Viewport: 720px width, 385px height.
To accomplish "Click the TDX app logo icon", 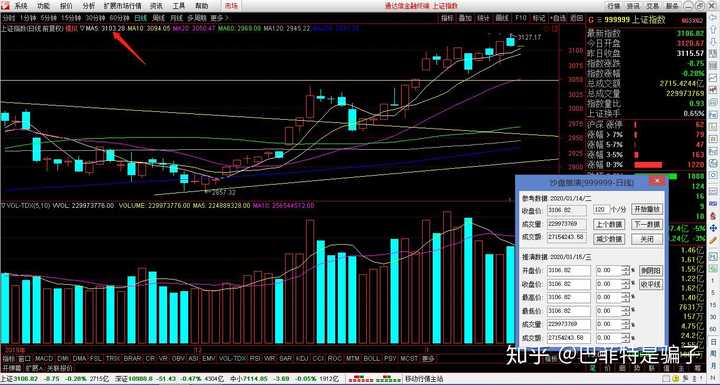I will tap(6, 6).
